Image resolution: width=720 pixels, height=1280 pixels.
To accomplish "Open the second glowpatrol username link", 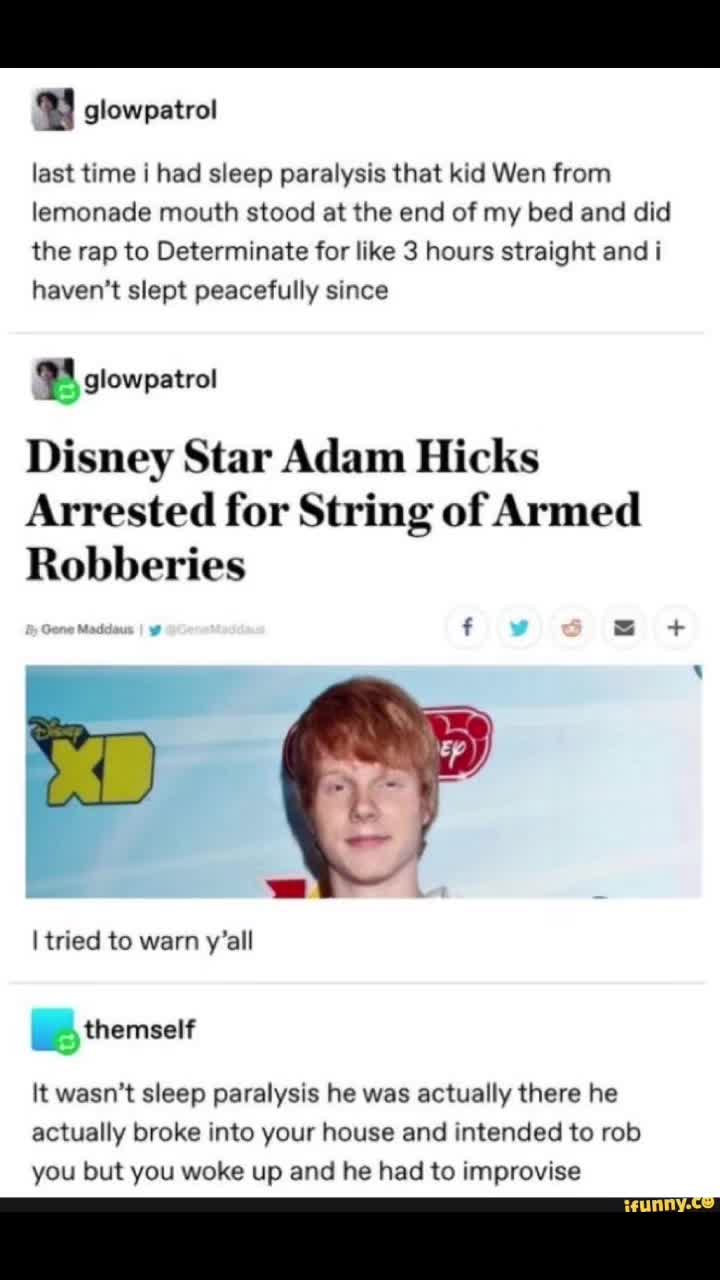I will [150, 379].
